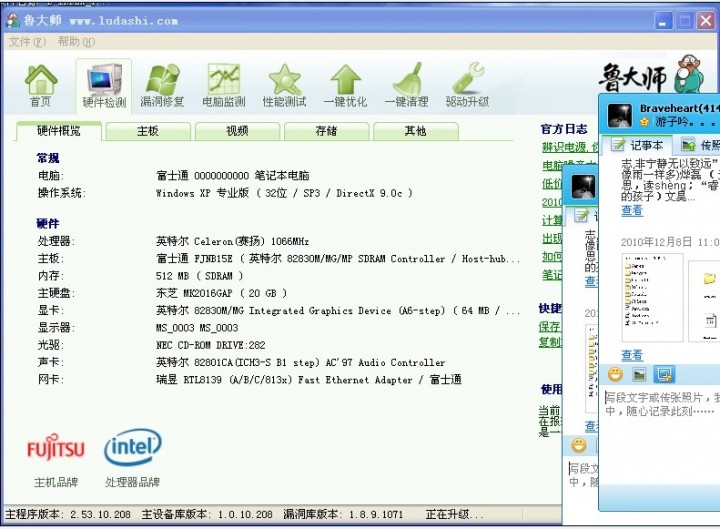Open the 帮助 menu
The image size is (720, 529).
coord(75,42)
